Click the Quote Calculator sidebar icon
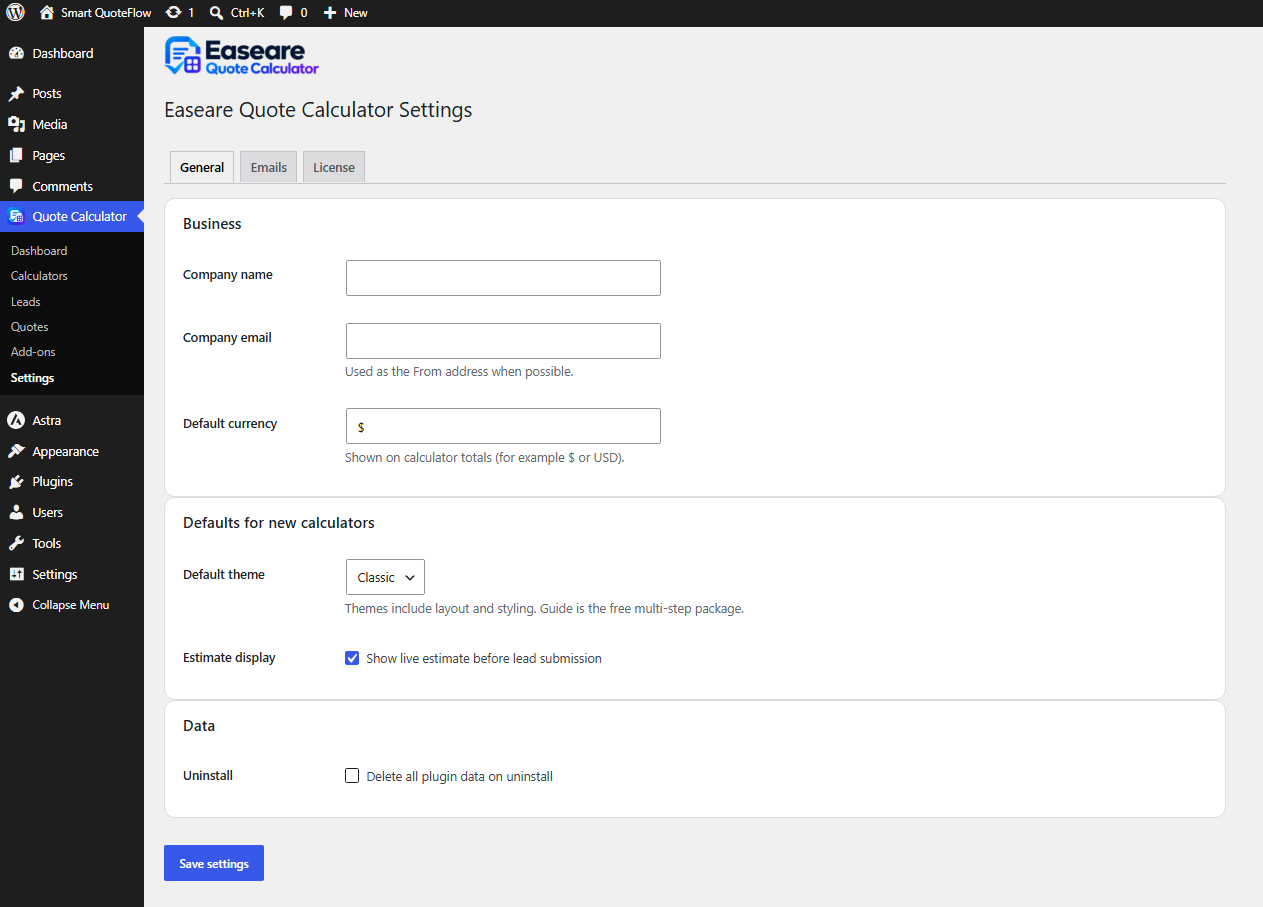1263x907 pixels. click(16, 216)
